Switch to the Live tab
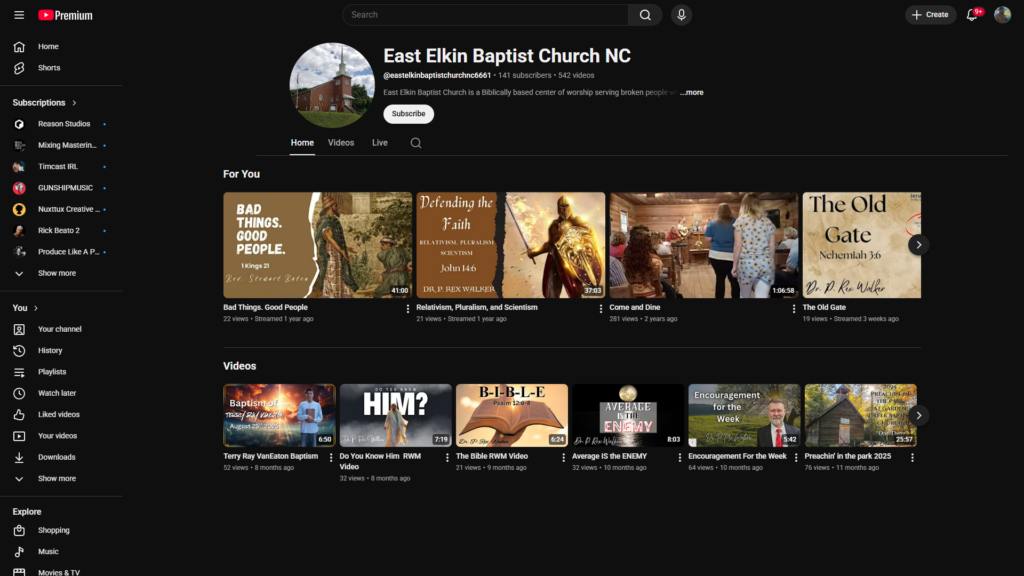This screenshot has width=1024, height=576. click(380, 143)
